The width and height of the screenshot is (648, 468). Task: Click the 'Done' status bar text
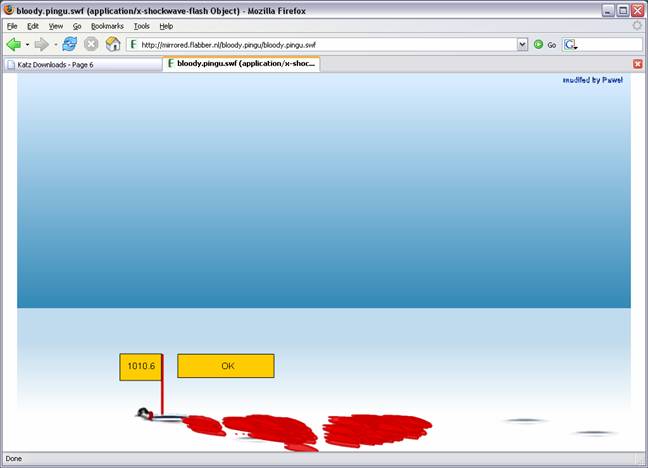[14, 458]
